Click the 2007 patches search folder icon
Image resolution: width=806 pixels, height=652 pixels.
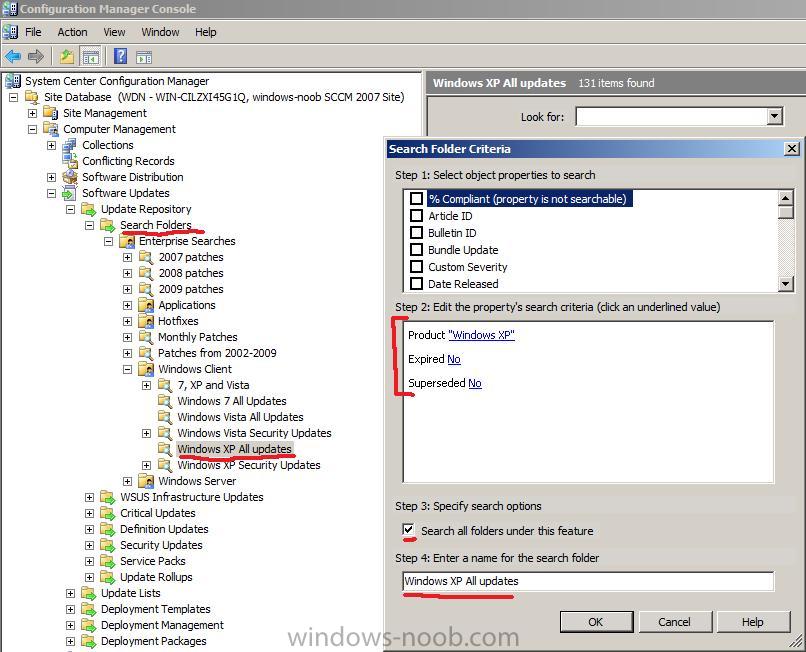click(146, 257)
